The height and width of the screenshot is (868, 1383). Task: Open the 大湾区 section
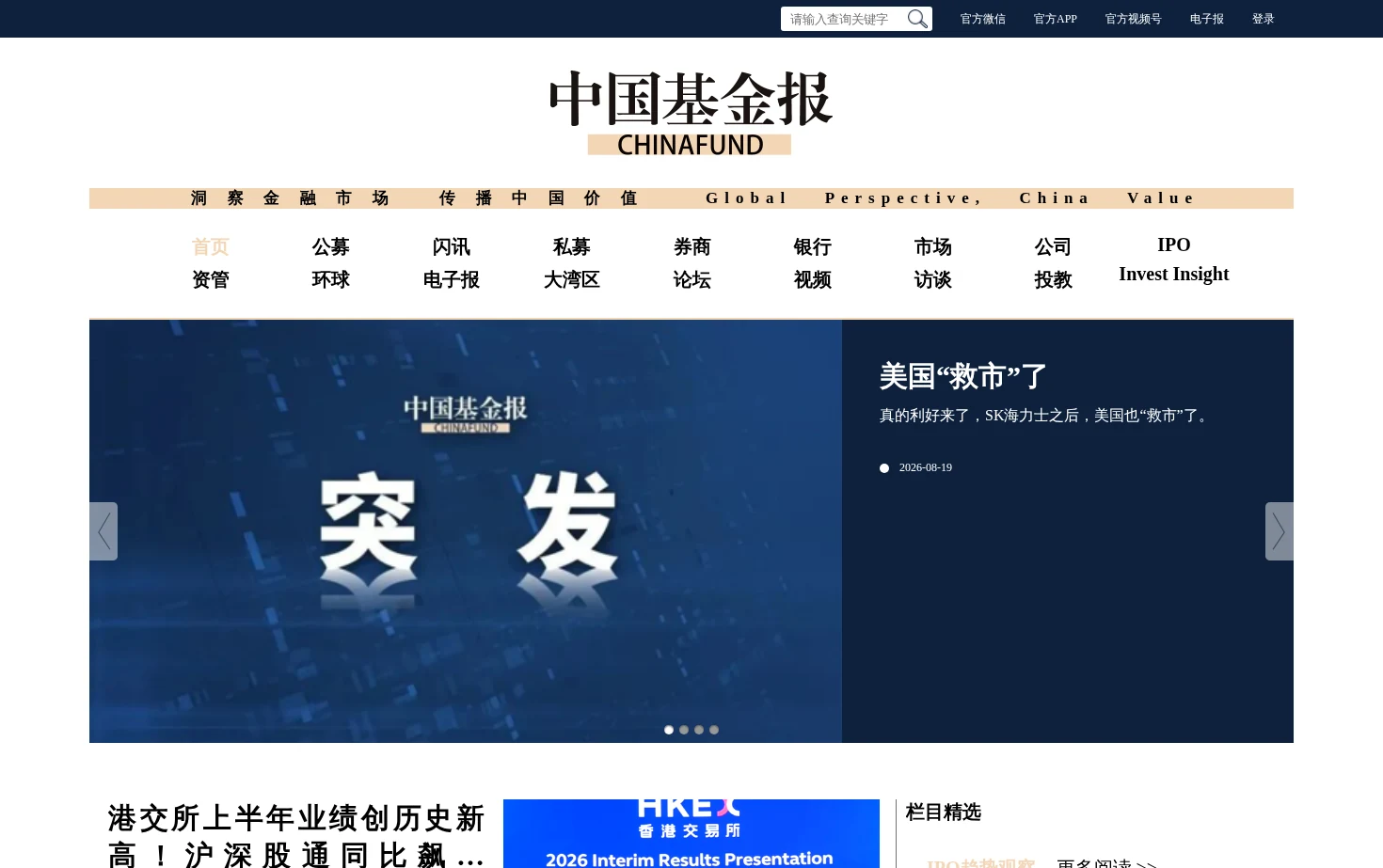572,279
